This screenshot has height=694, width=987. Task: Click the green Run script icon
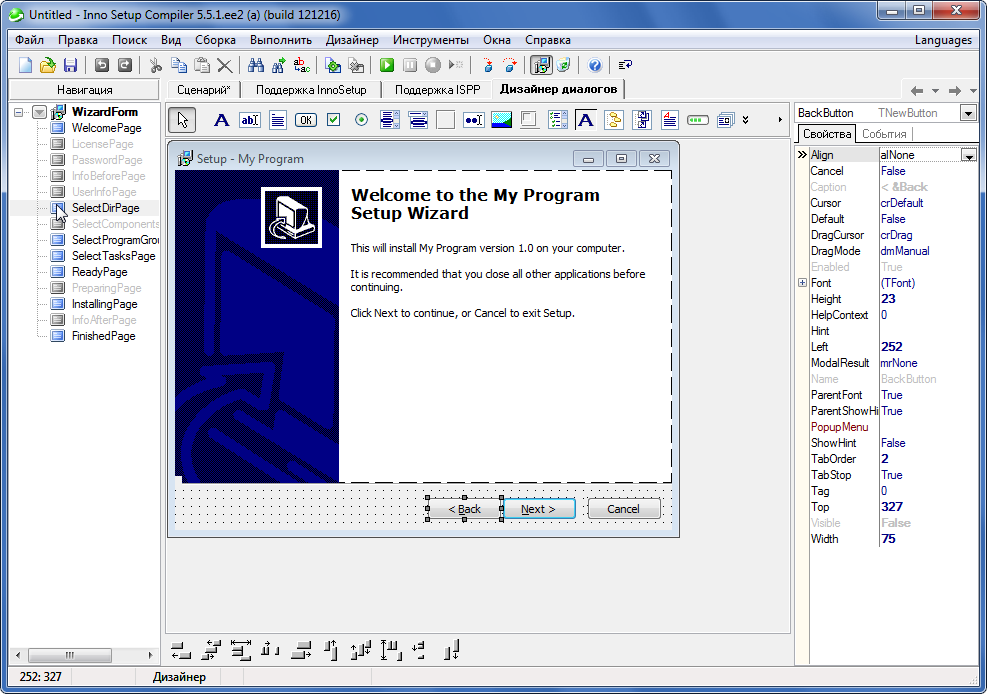point(387,65)
